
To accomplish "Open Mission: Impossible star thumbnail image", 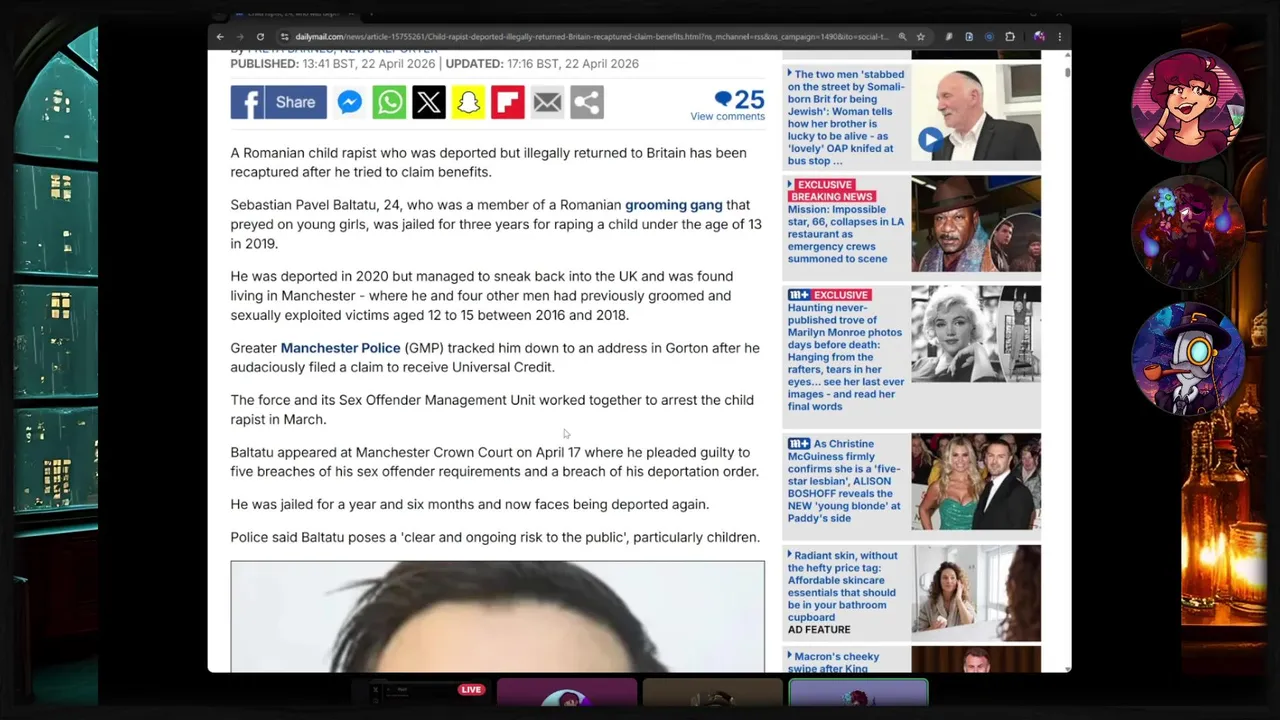I will (x=976, y=224).
